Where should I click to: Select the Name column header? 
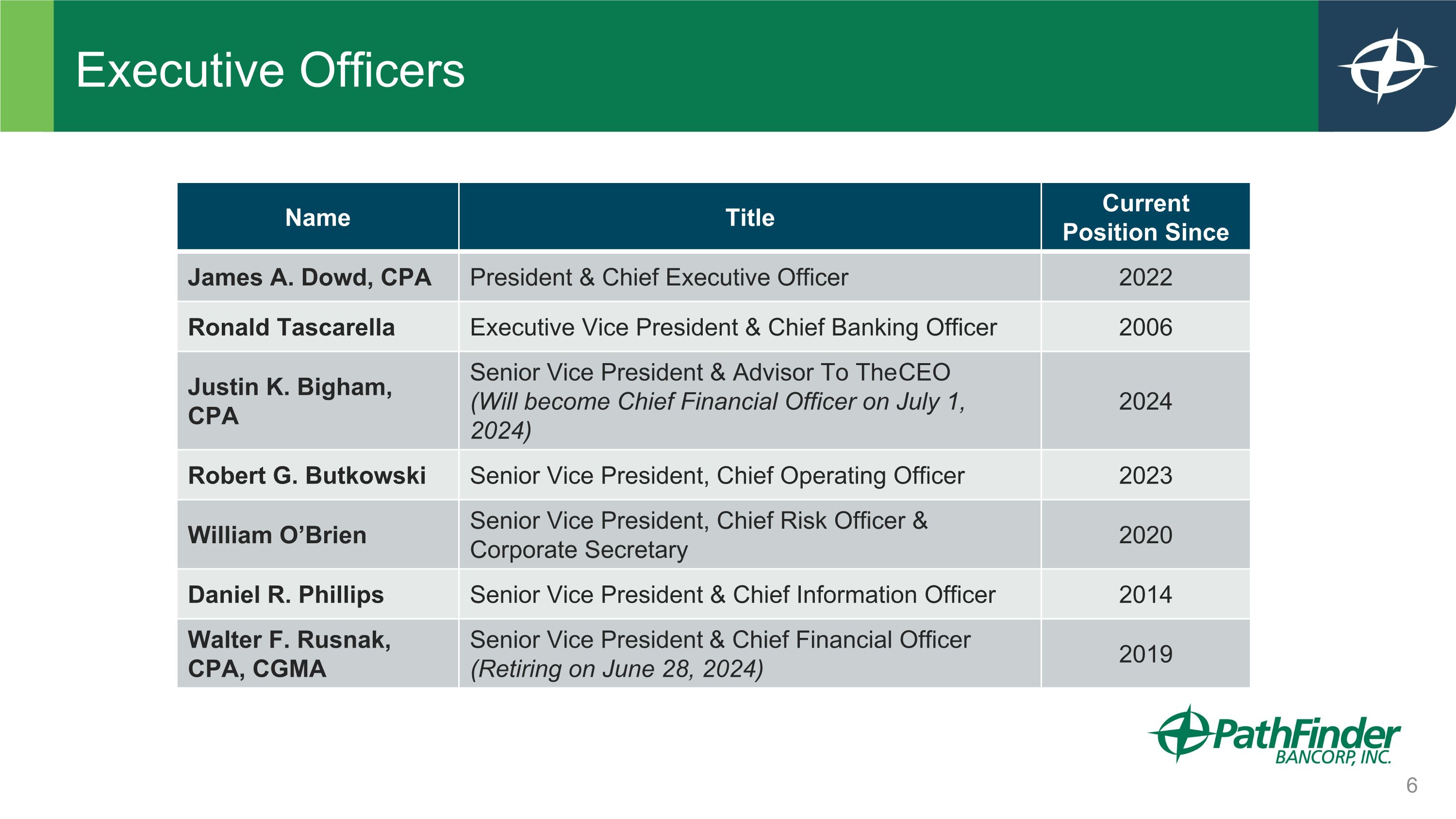click(x=318, y=217)
